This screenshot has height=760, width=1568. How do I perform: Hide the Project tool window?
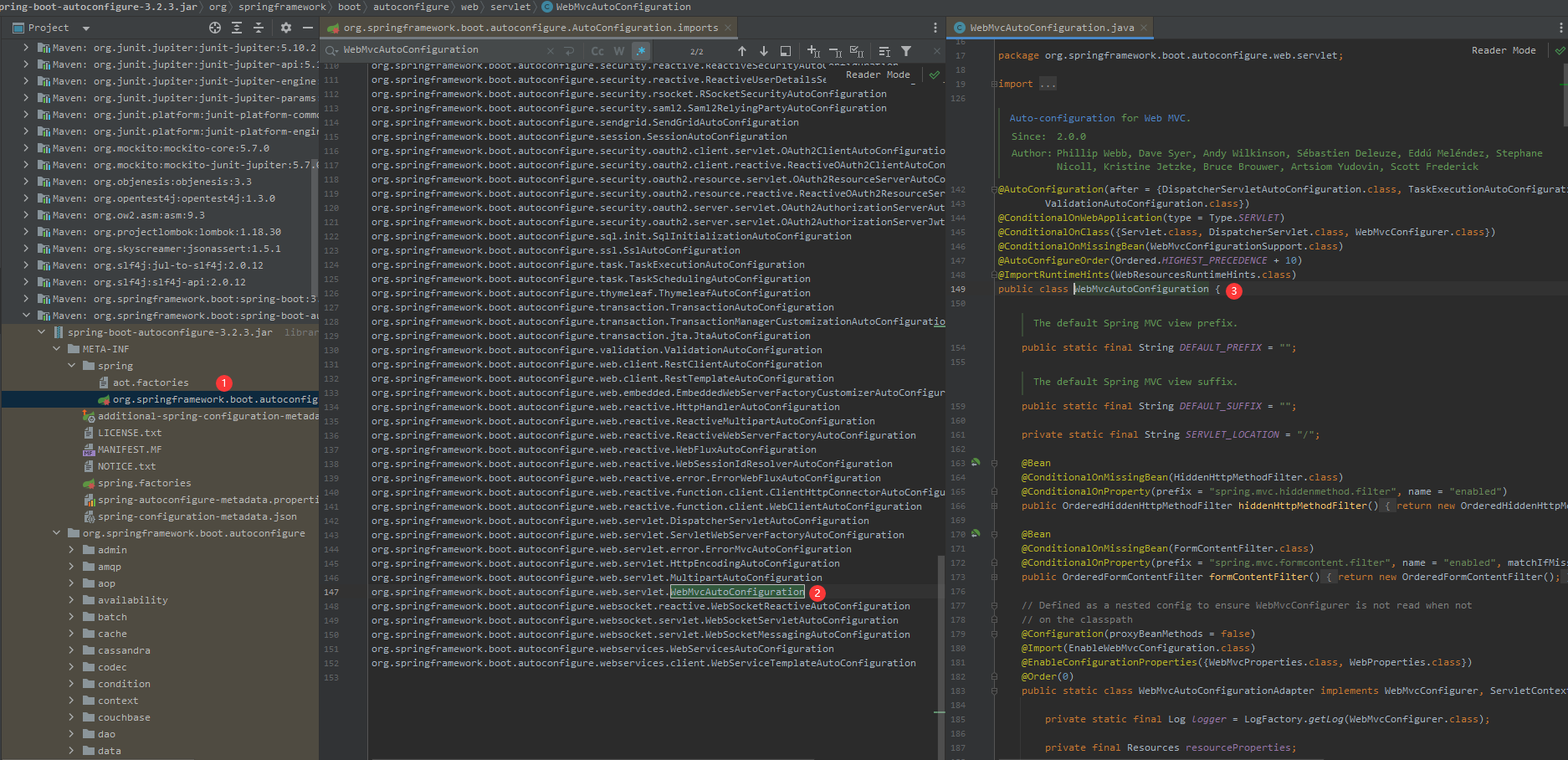point(307,28)
